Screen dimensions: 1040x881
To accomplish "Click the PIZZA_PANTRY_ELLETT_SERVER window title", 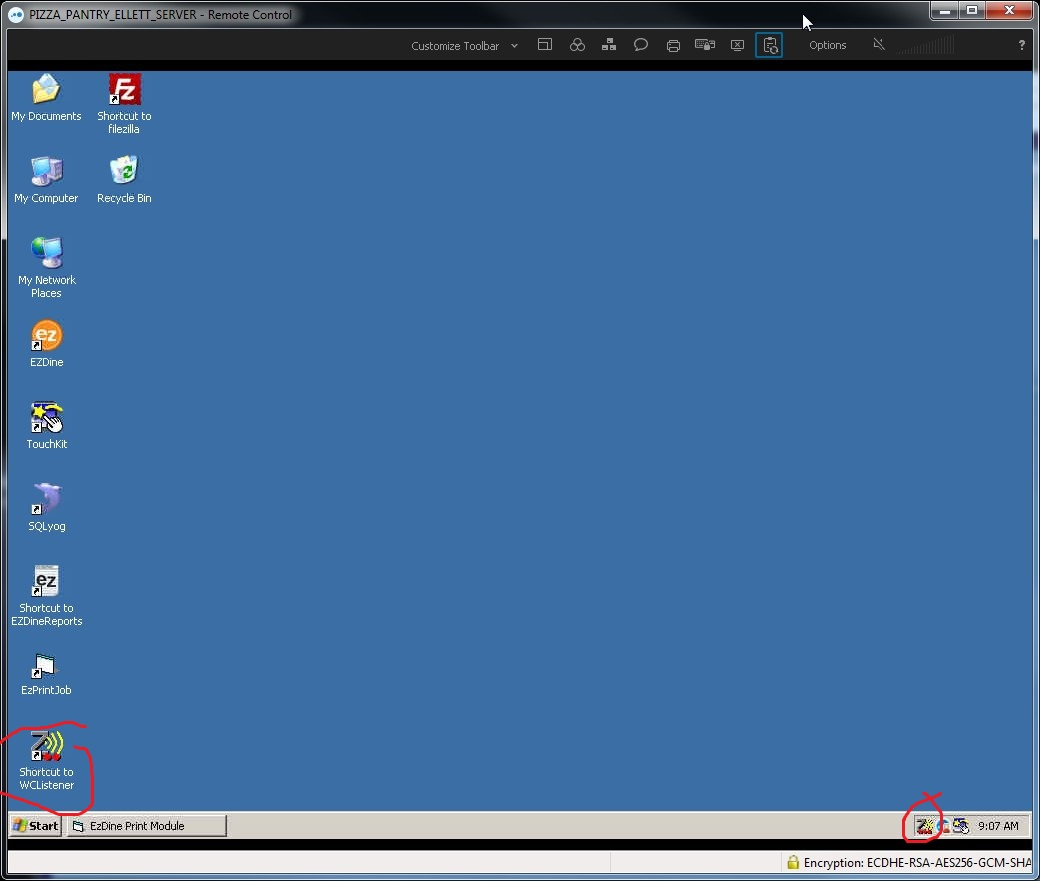I will pyautogui.click(x=161, y=15).
